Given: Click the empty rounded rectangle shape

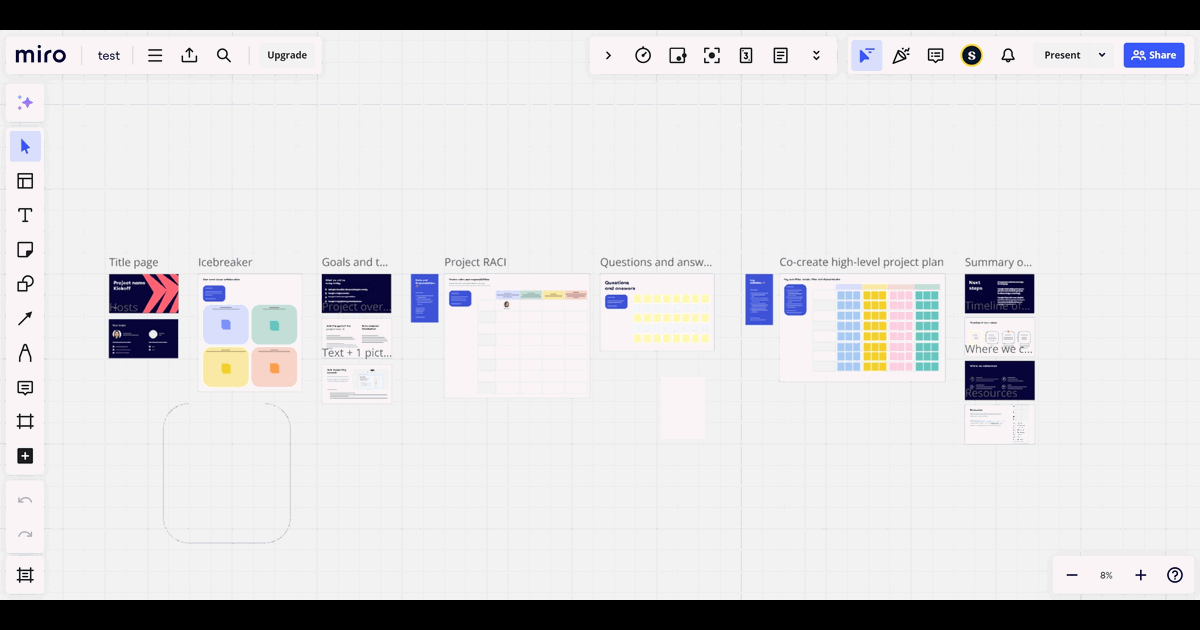Looking at the screenshot, I should [227, 473].
